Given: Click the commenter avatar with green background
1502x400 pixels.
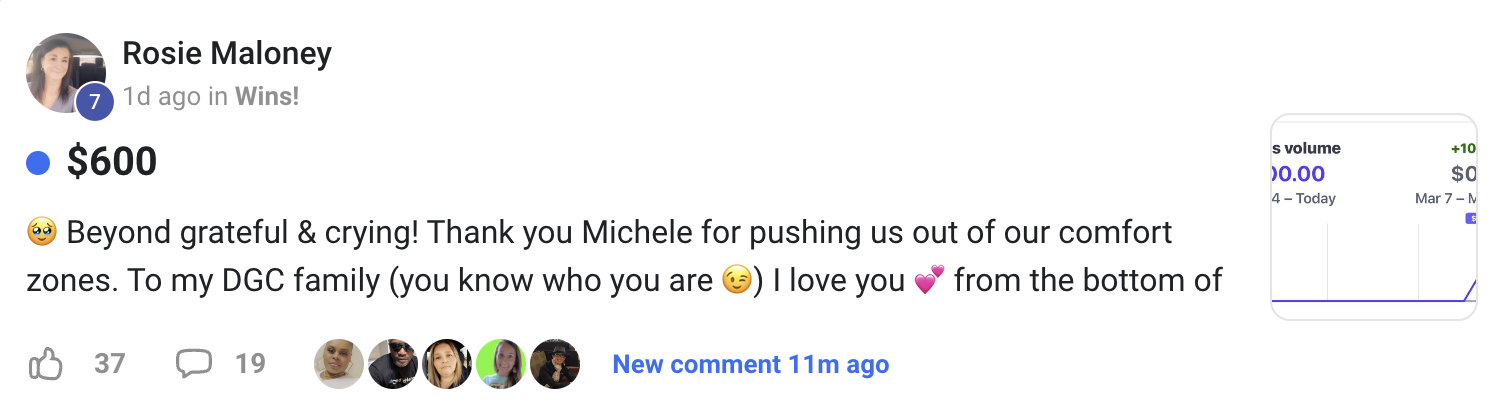Looking at the screenshot, I should 501,364.
